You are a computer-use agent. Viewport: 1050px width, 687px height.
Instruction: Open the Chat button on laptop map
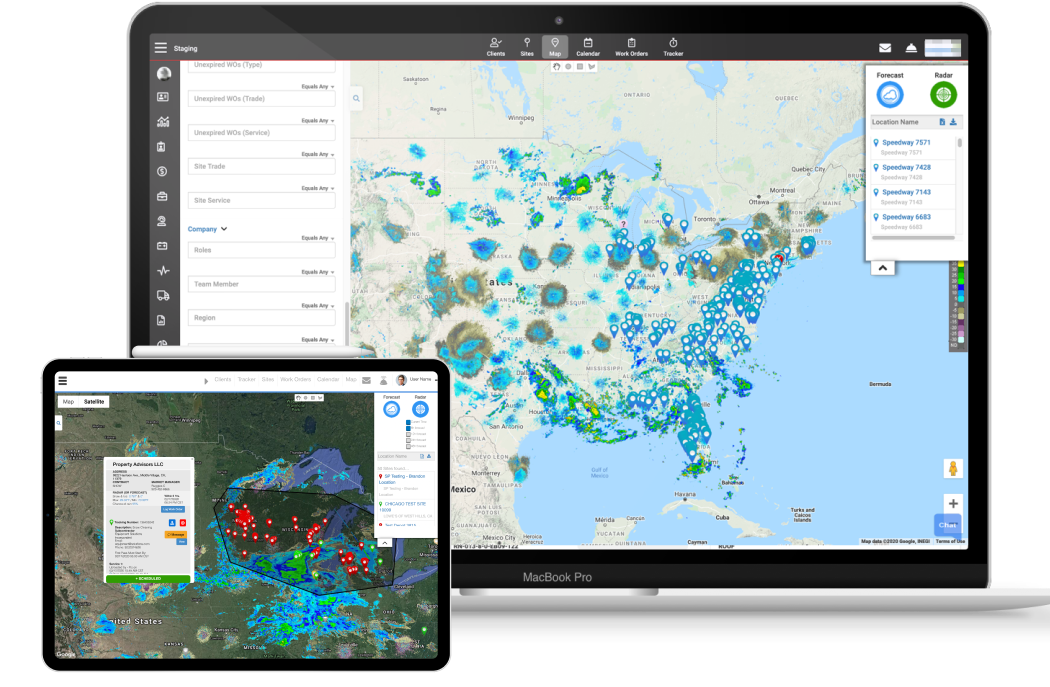coord(948,525)
